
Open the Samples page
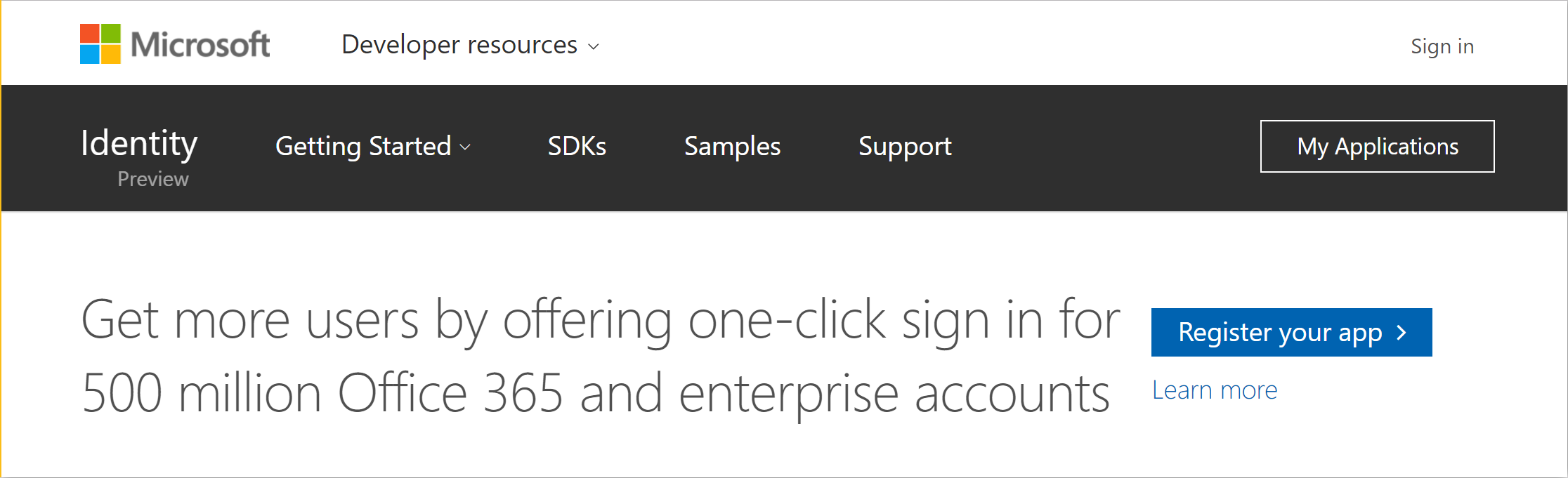(733, 146)
